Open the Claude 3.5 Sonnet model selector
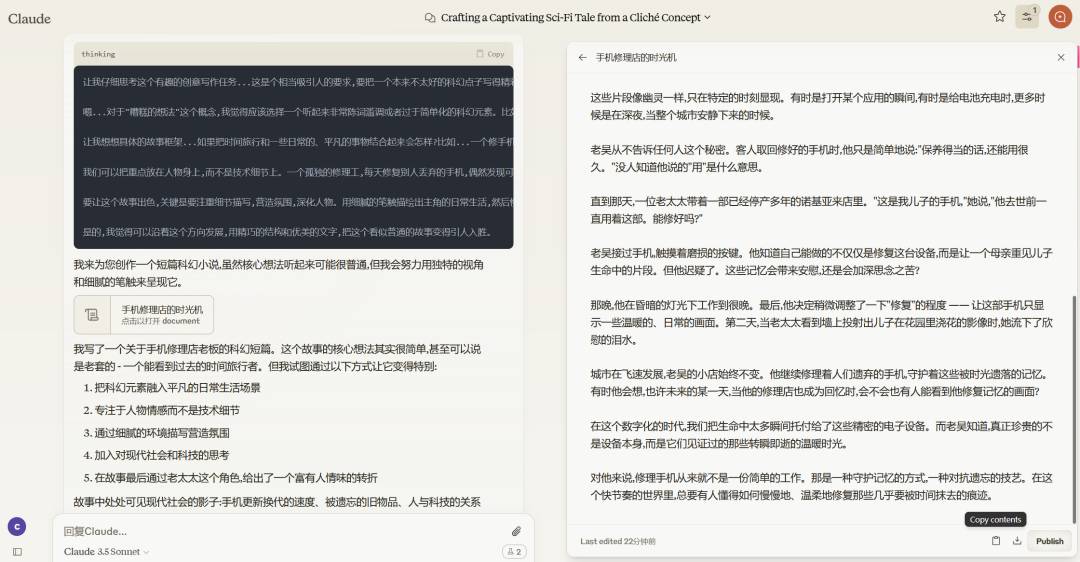This screenshot has height=562, width=1080. tap(107, 552)
